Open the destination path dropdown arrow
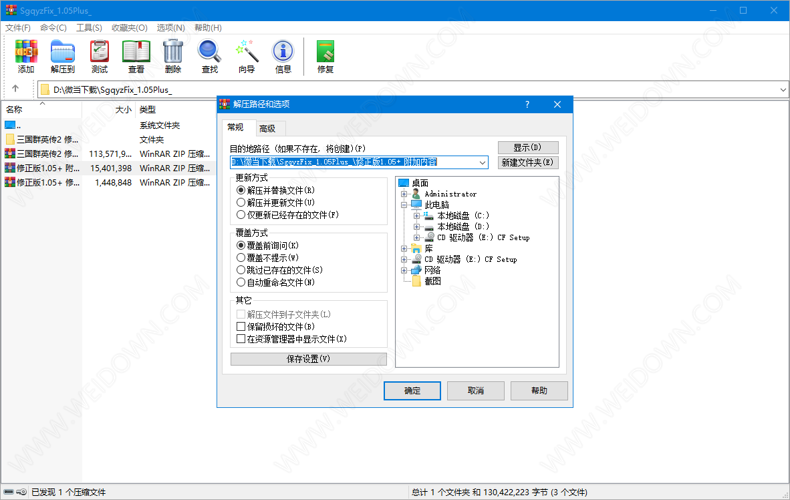Screen dimensions: 790x500 coord(482,162)
